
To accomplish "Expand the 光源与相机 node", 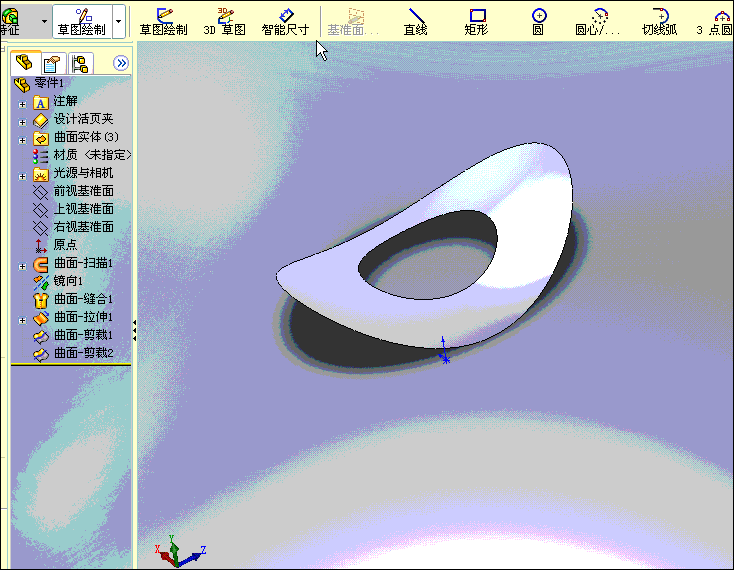I will [22, 176].
